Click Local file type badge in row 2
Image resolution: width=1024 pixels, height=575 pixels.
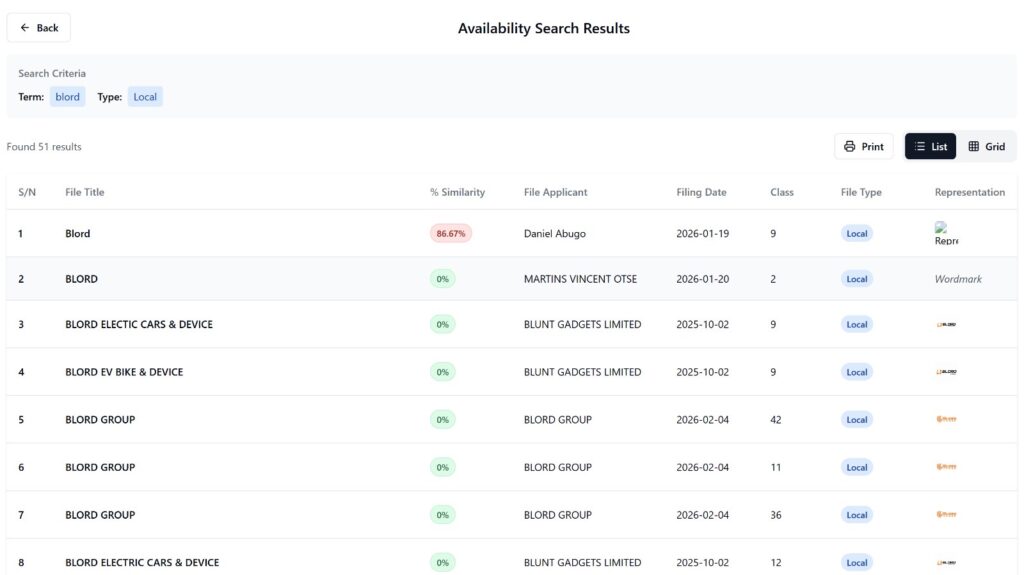click(856, 279)
